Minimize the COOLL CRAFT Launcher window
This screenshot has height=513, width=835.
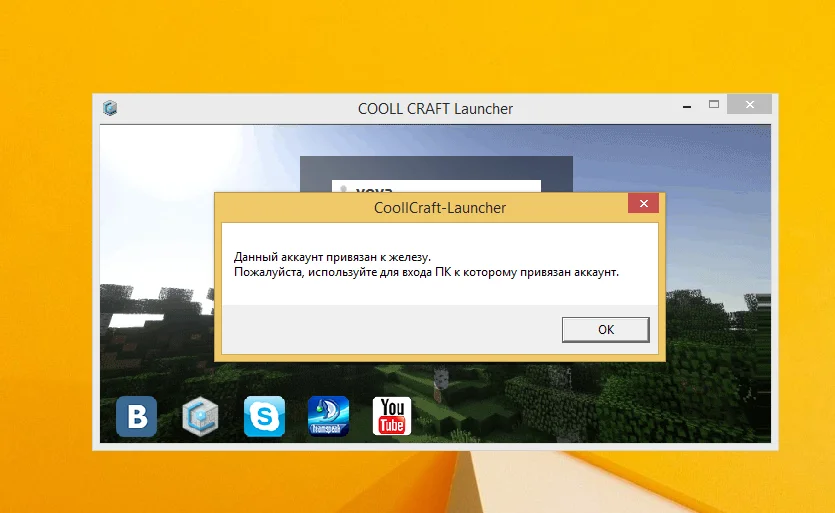685,105
